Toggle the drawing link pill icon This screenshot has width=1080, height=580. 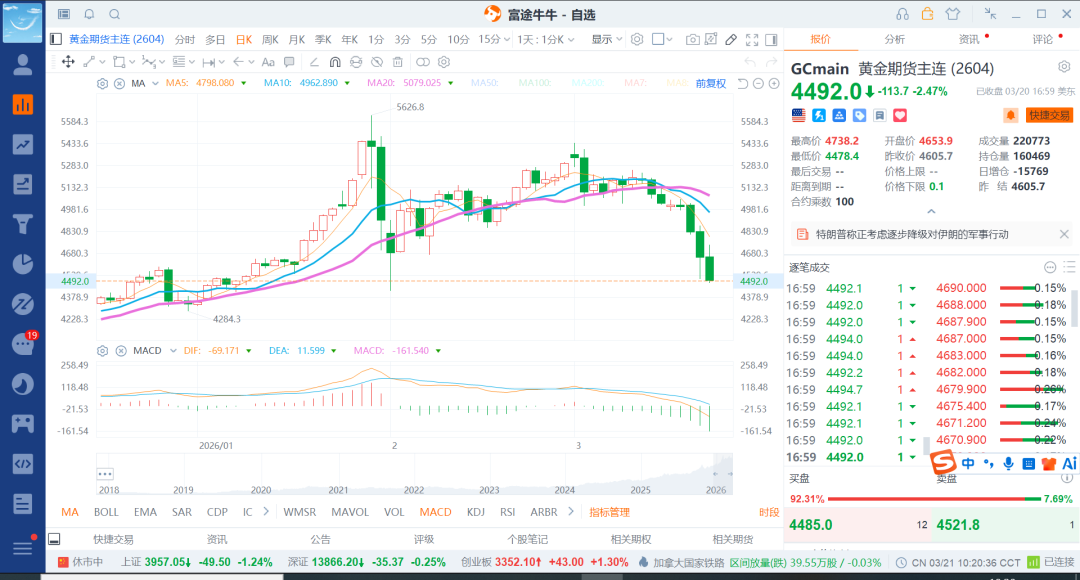click(423, 62)
